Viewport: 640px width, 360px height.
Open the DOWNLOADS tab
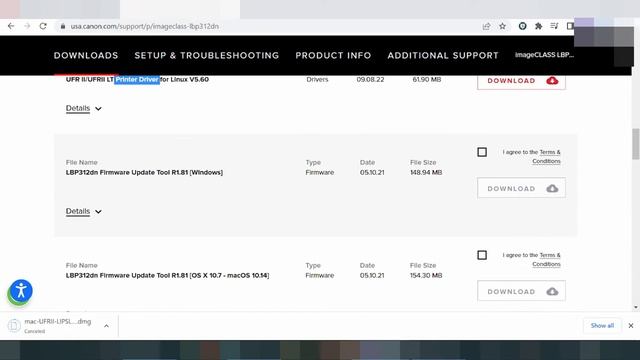(x=86, y=56)
